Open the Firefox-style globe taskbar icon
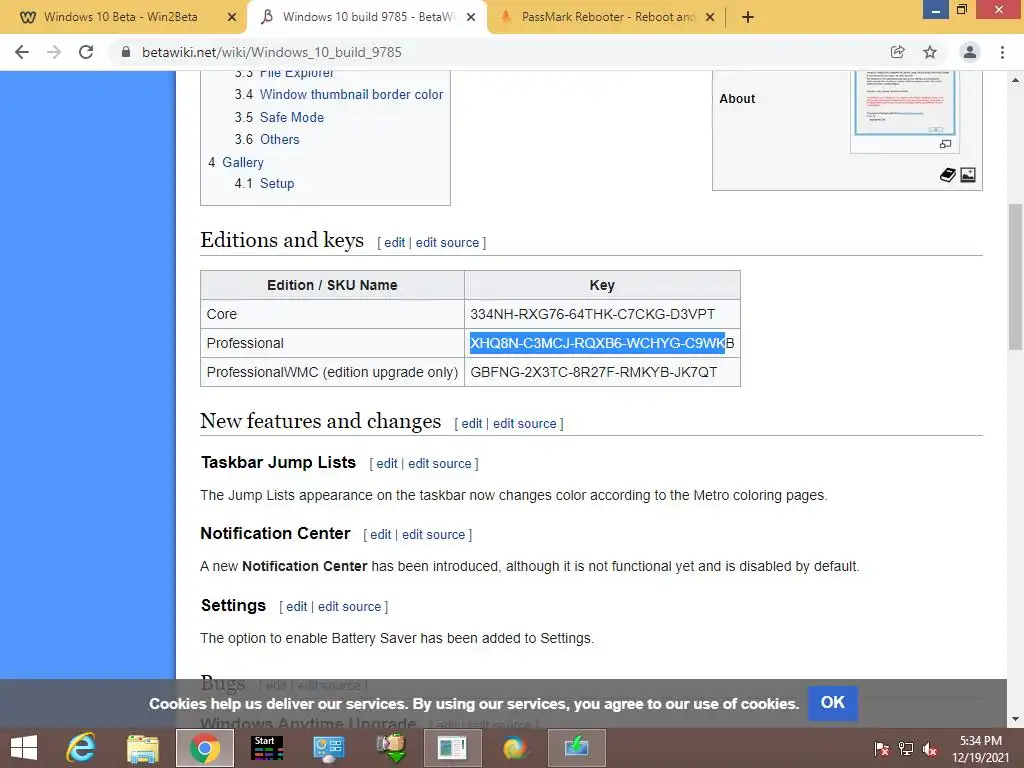This screenshot has width=1024, height=768. [x=515, y=748]
